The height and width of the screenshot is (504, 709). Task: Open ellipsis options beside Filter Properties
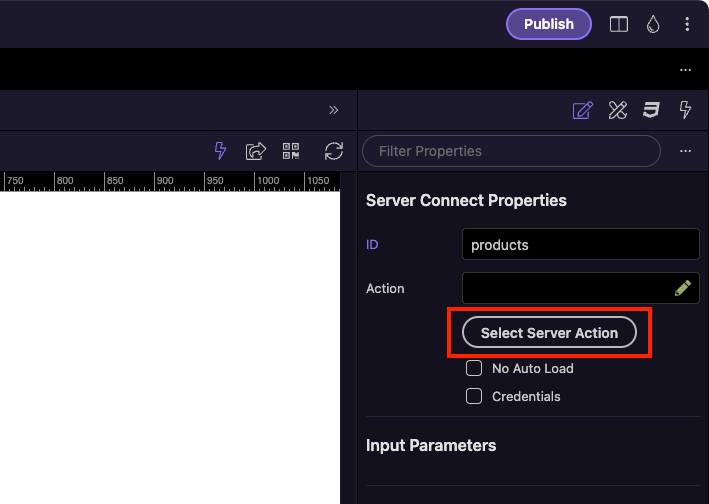coord(685,151)
